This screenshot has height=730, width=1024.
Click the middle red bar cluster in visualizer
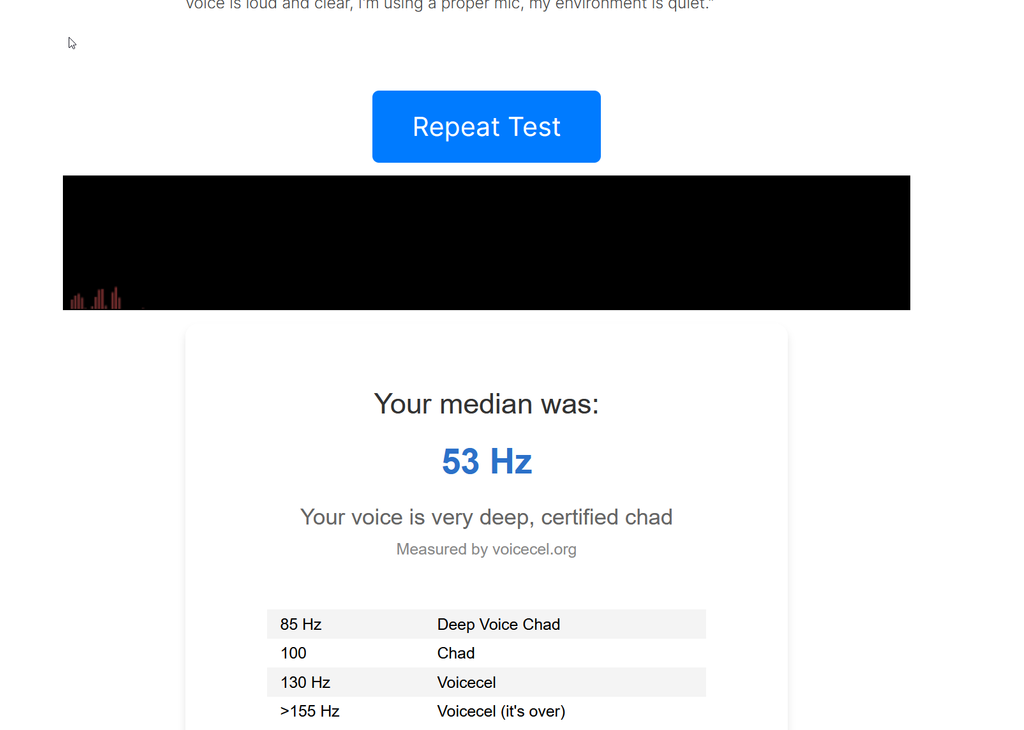99,299
